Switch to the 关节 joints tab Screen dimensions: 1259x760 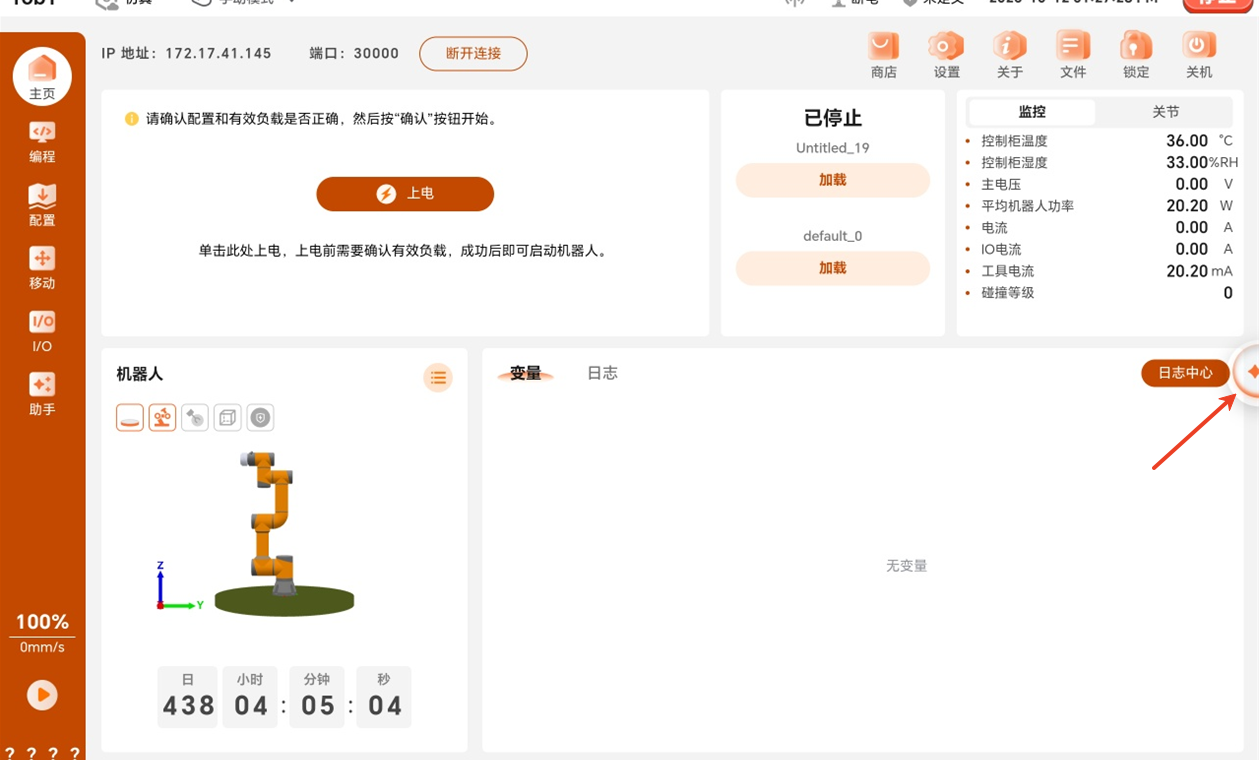1166,112
